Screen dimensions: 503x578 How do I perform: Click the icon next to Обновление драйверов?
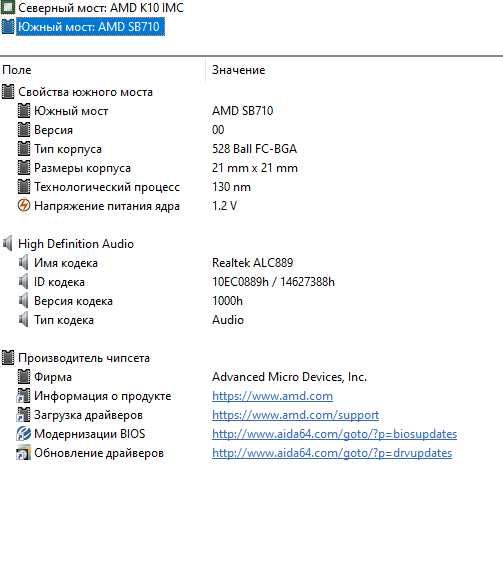pyautogui.click(x=24, y=453)
